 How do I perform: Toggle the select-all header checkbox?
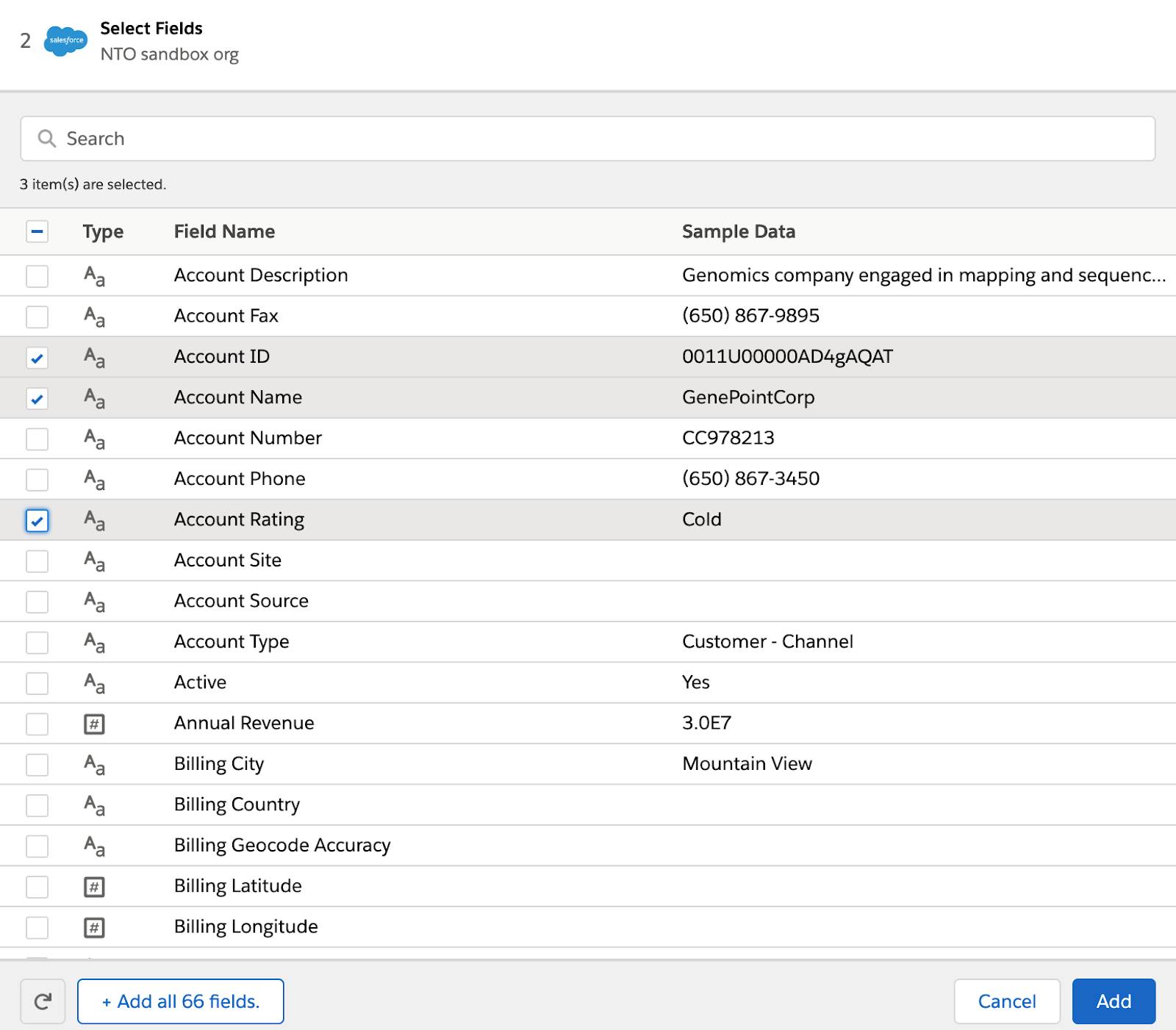pyautogui.click(x=37, y=232)
